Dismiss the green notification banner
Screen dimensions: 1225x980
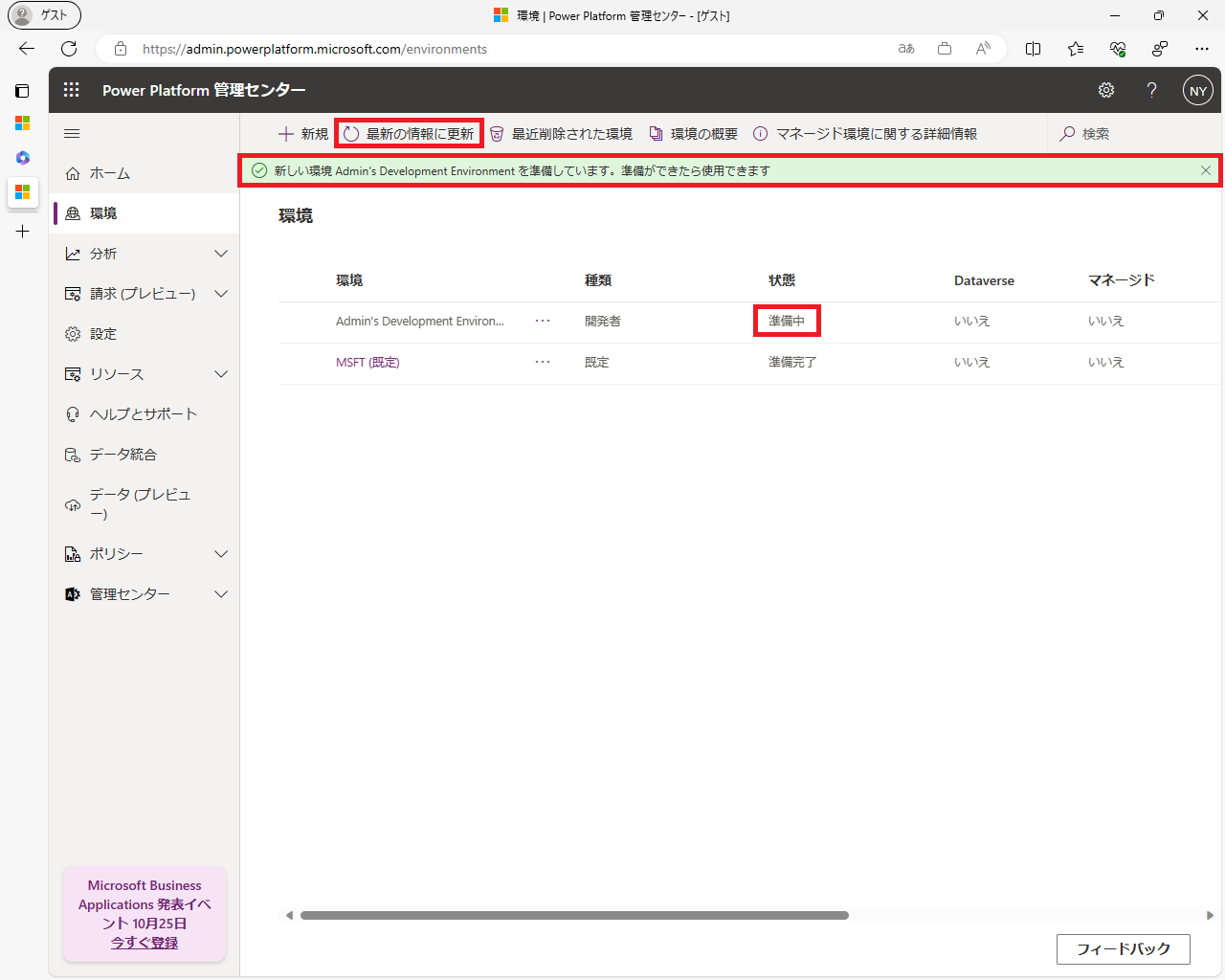pyautogui.click(x=1206, y=170)
